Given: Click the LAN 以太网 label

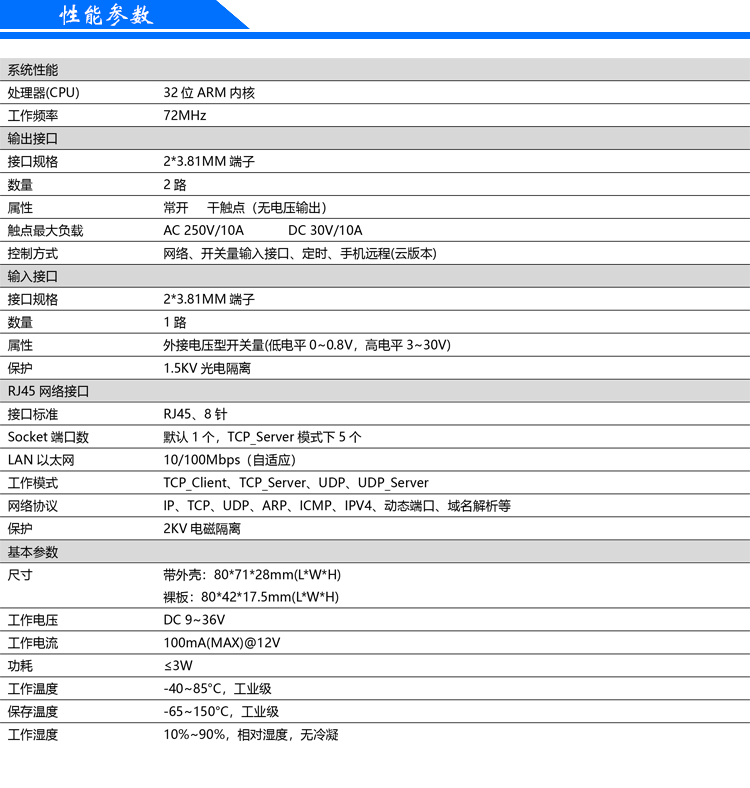Looking at the screenshot, I should (41, 460).
